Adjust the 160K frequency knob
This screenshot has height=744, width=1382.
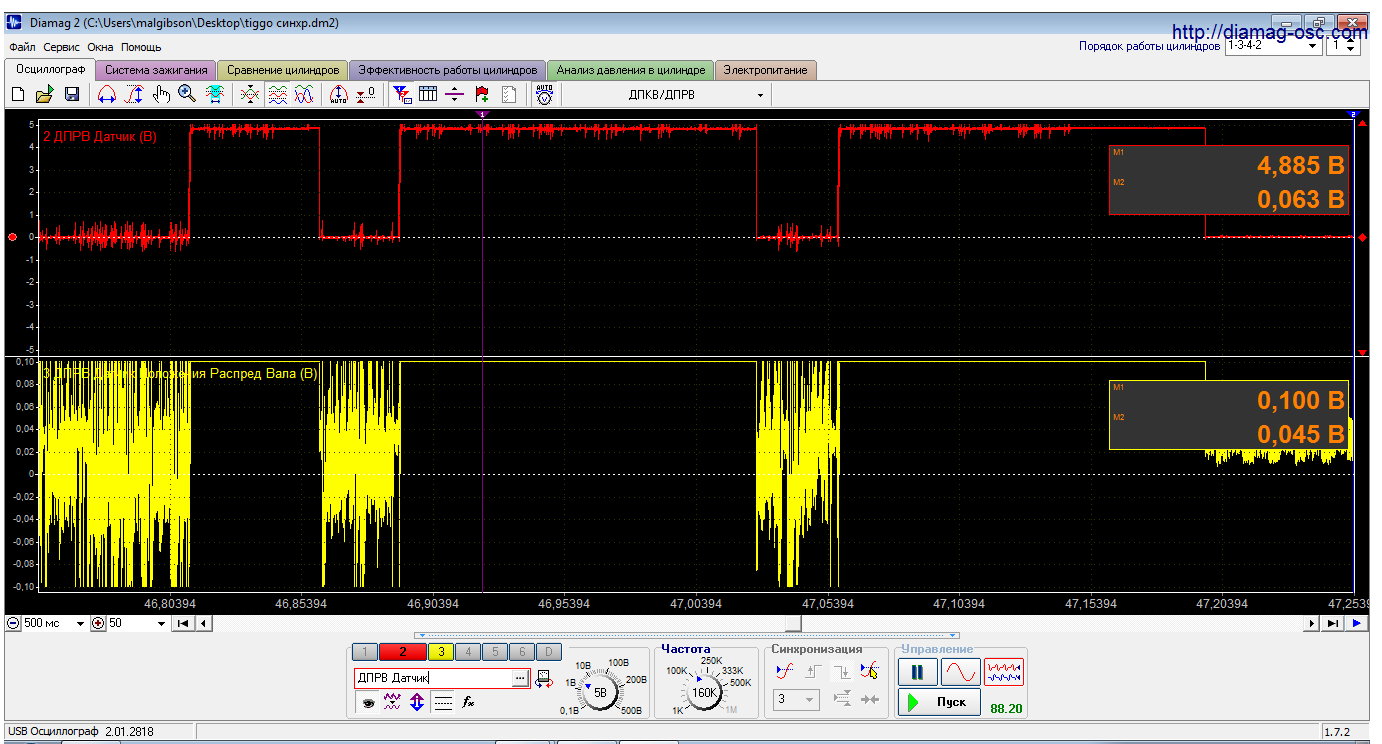704,691
